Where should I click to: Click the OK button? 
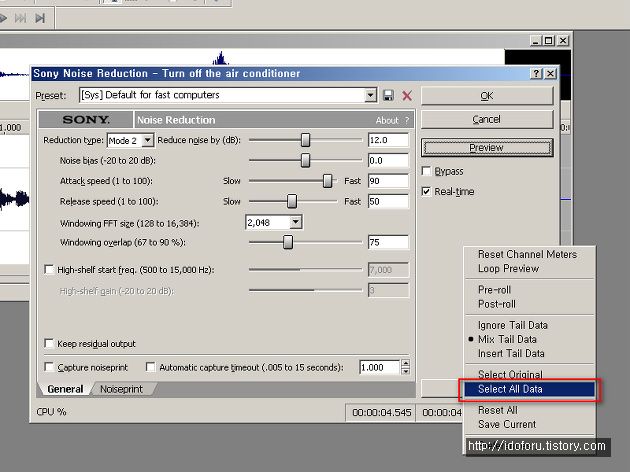coord(487,96)
